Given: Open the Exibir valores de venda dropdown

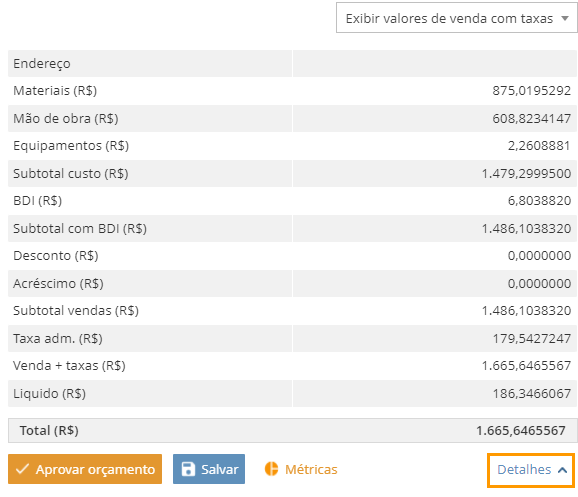Looking at the screenshot, I should (456, 18).
